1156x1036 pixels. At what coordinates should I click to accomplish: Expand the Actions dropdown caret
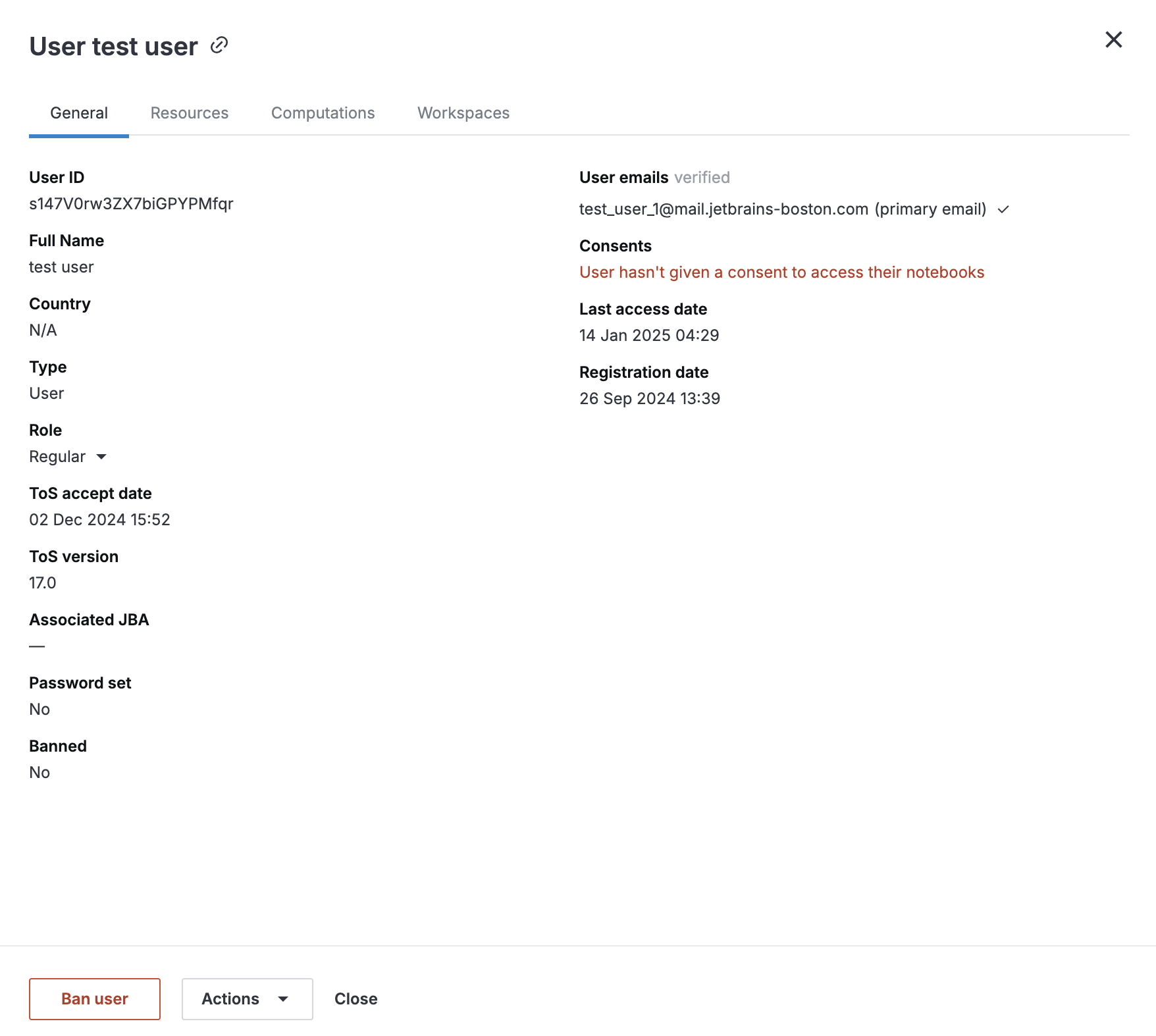click(x=283, y=999)
